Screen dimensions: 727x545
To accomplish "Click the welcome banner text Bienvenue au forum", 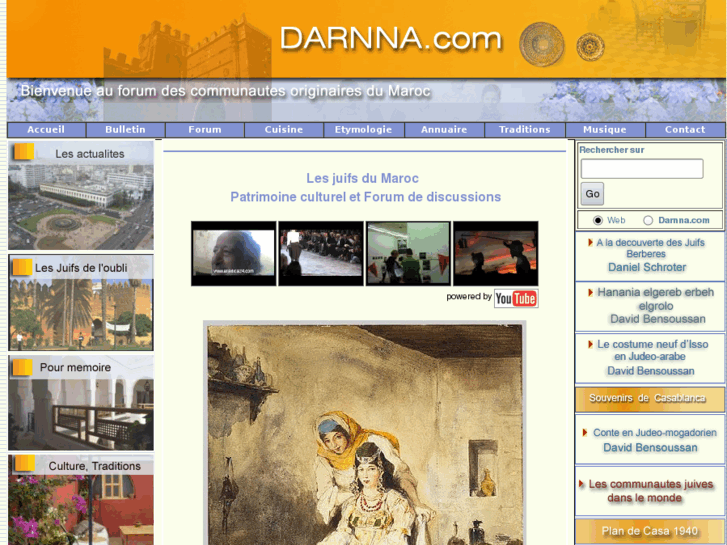I will click(226, 91).
